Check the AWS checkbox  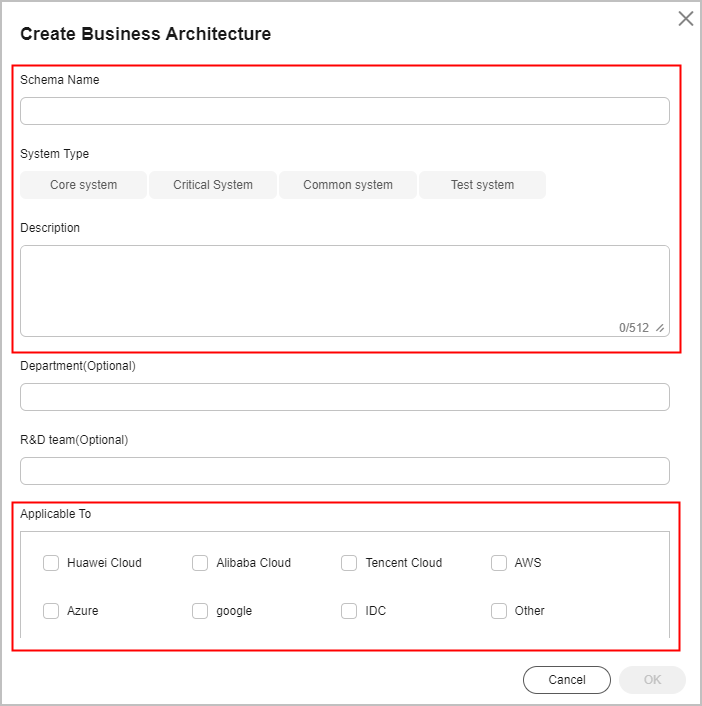click(x=499, y=563)
